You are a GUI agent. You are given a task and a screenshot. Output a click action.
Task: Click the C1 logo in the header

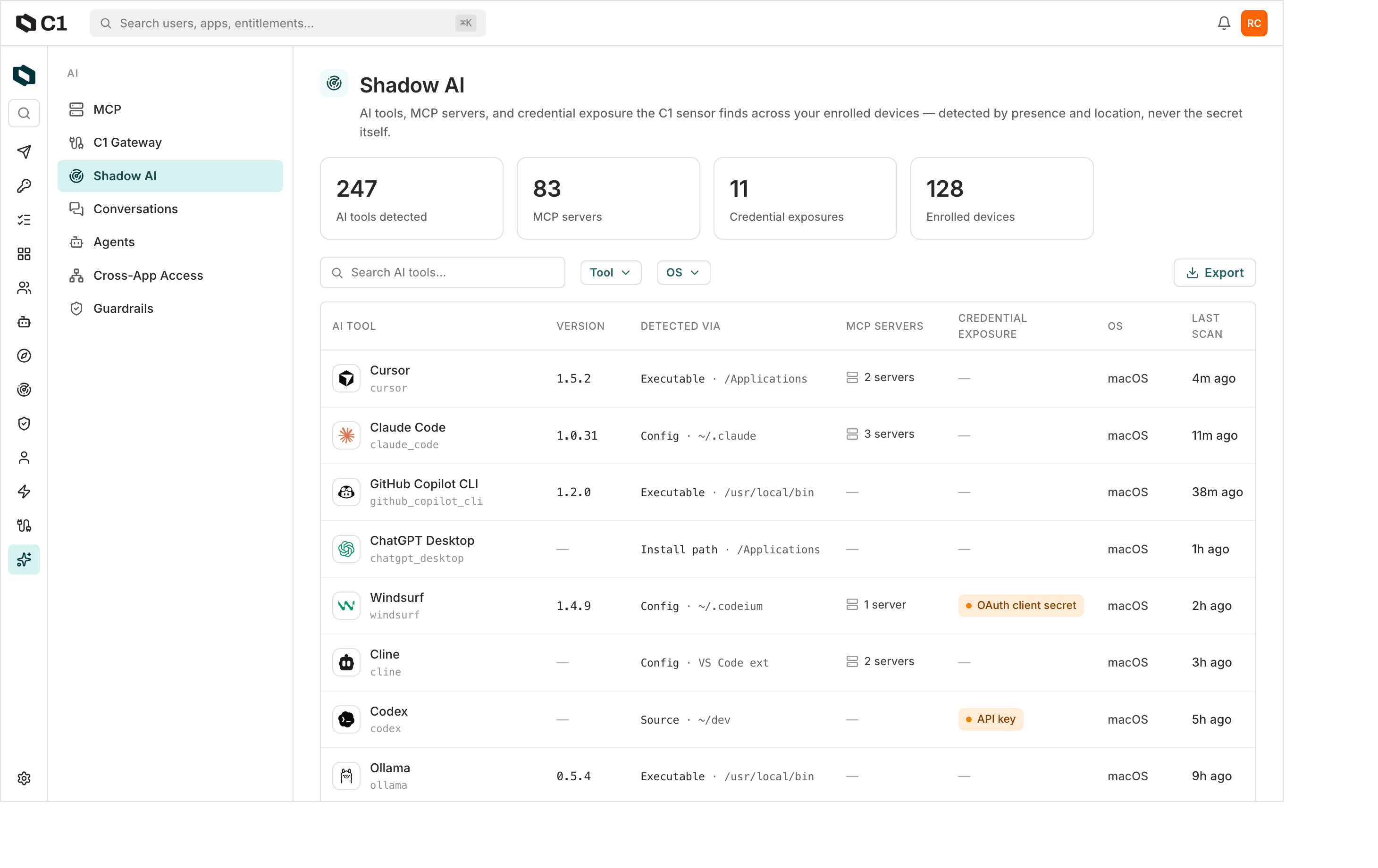41,23
